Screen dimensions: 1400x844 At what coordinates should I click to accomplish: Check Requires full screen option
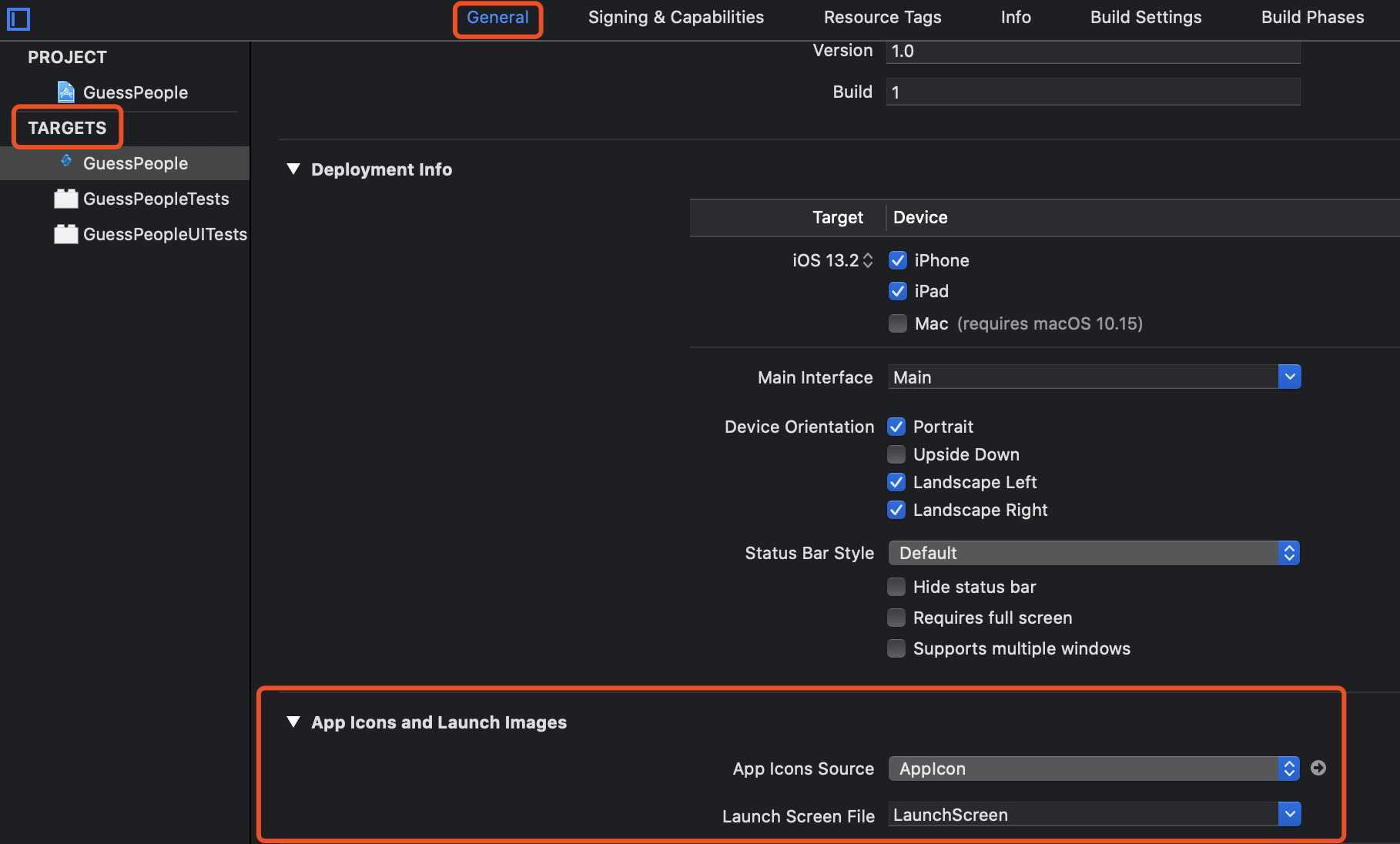click(x=896, y=618)
